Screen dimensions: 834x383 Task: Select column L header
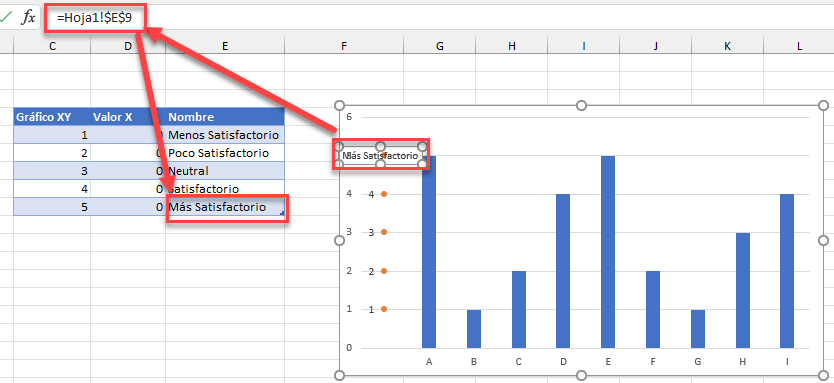799,46
